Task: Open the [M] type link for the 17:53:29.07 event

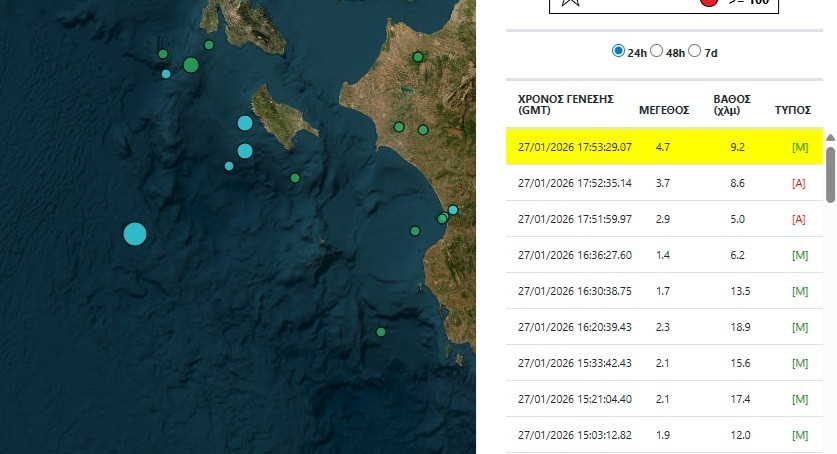Action: 800,147
